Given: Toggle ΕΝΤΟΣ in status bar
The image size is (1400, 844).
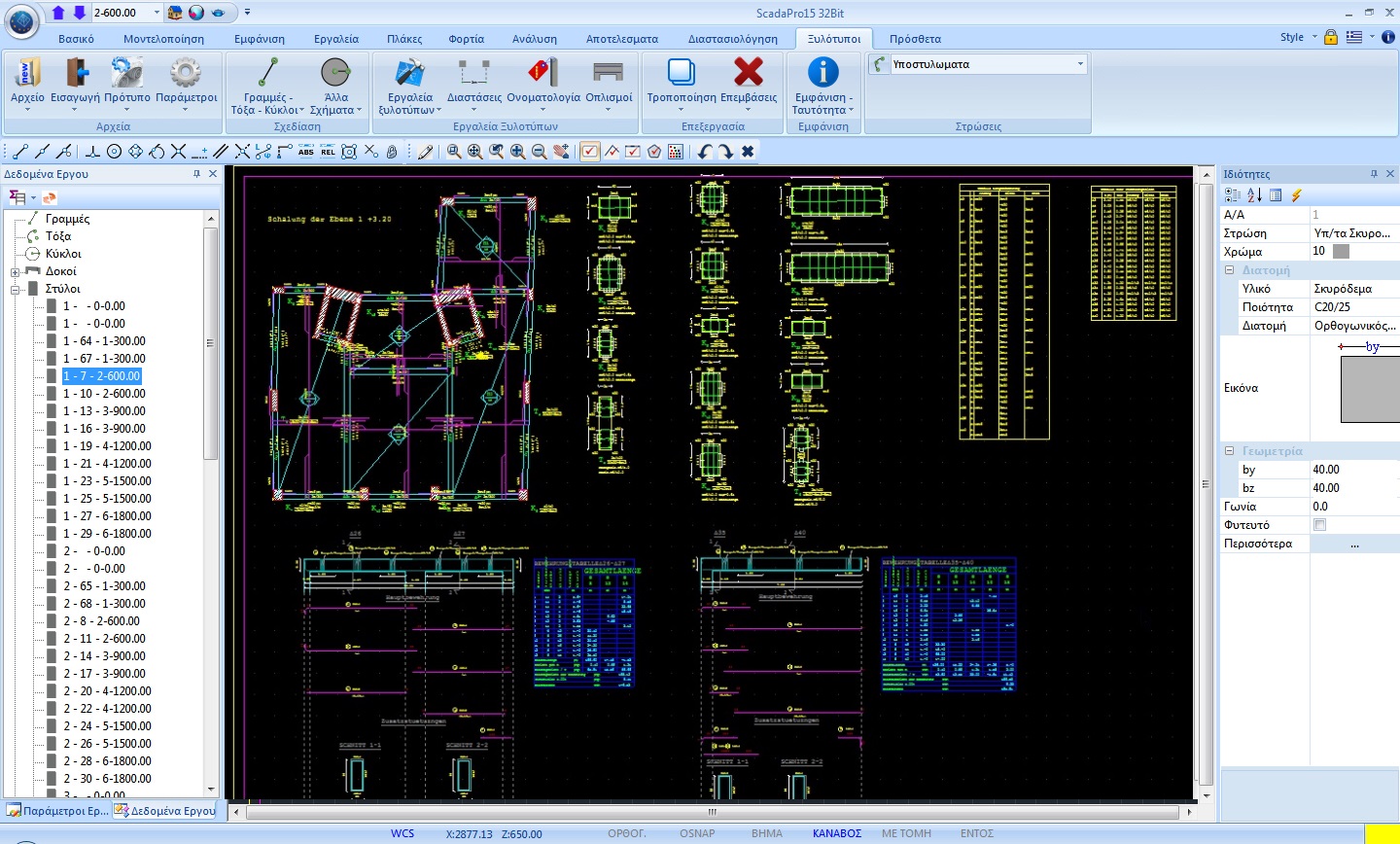Looking at the screenshot, I should click(976, 833).
